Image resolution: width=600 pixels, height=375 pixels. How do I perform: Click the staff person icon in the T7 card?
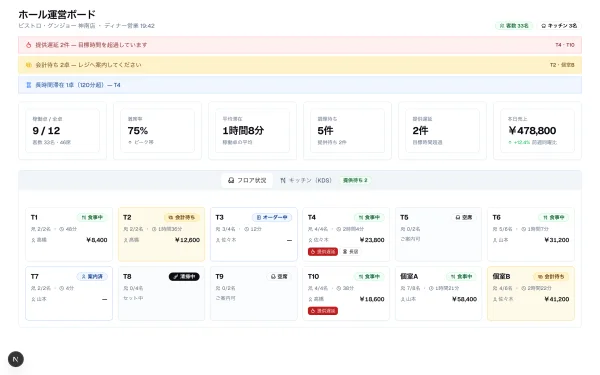[x=33, y=299]
